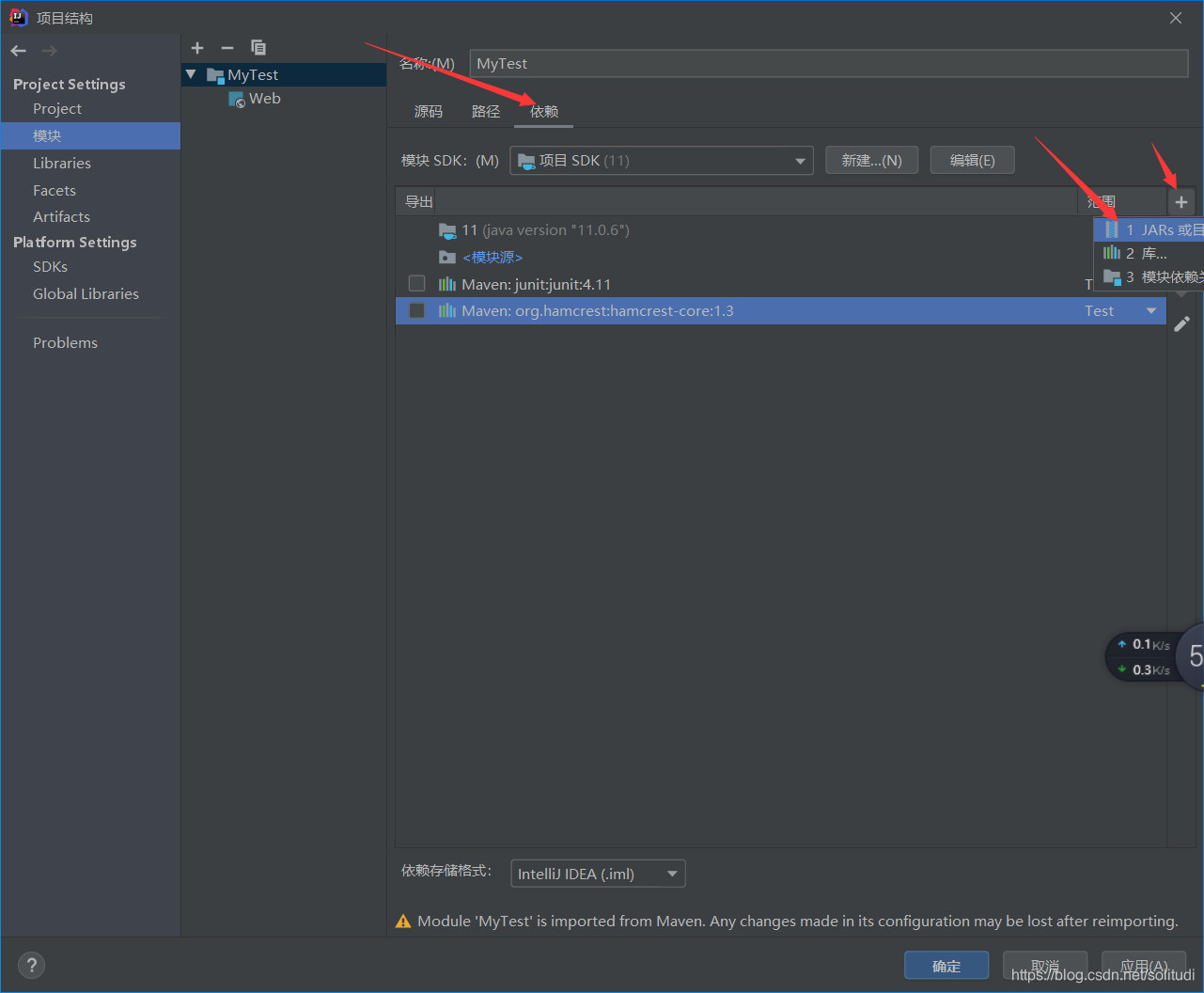1204x993 pixels.
Task: Remove selected module with minus icon
Action: pos(227,48)
